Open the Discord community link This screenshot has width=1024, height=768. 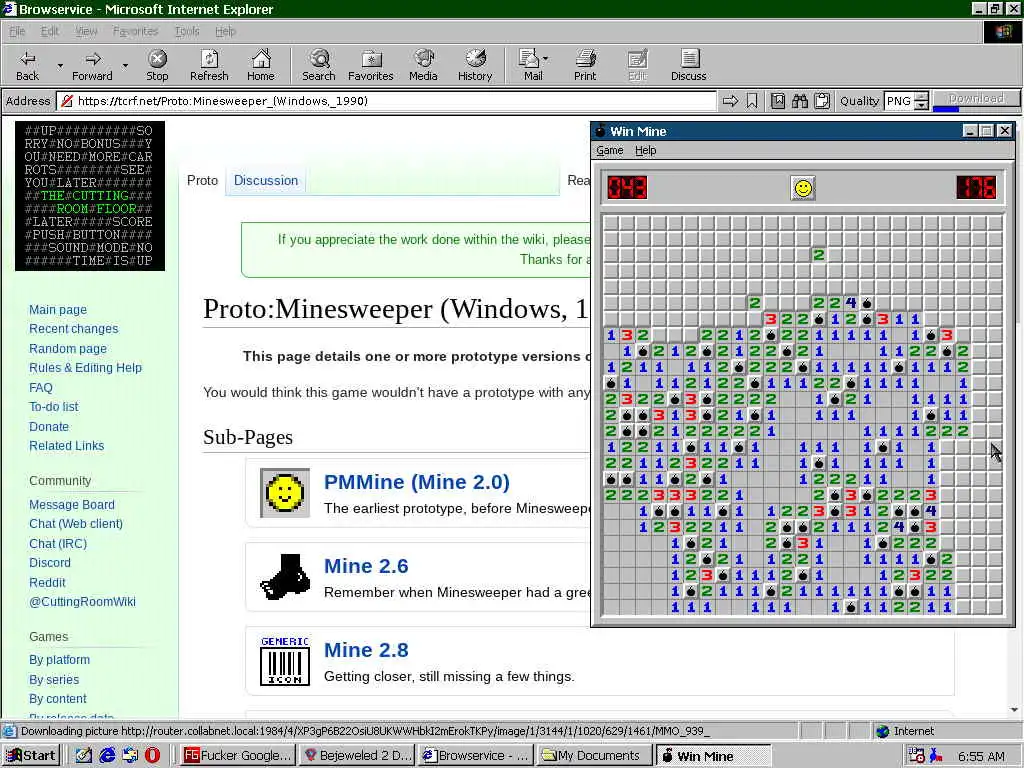50,562
